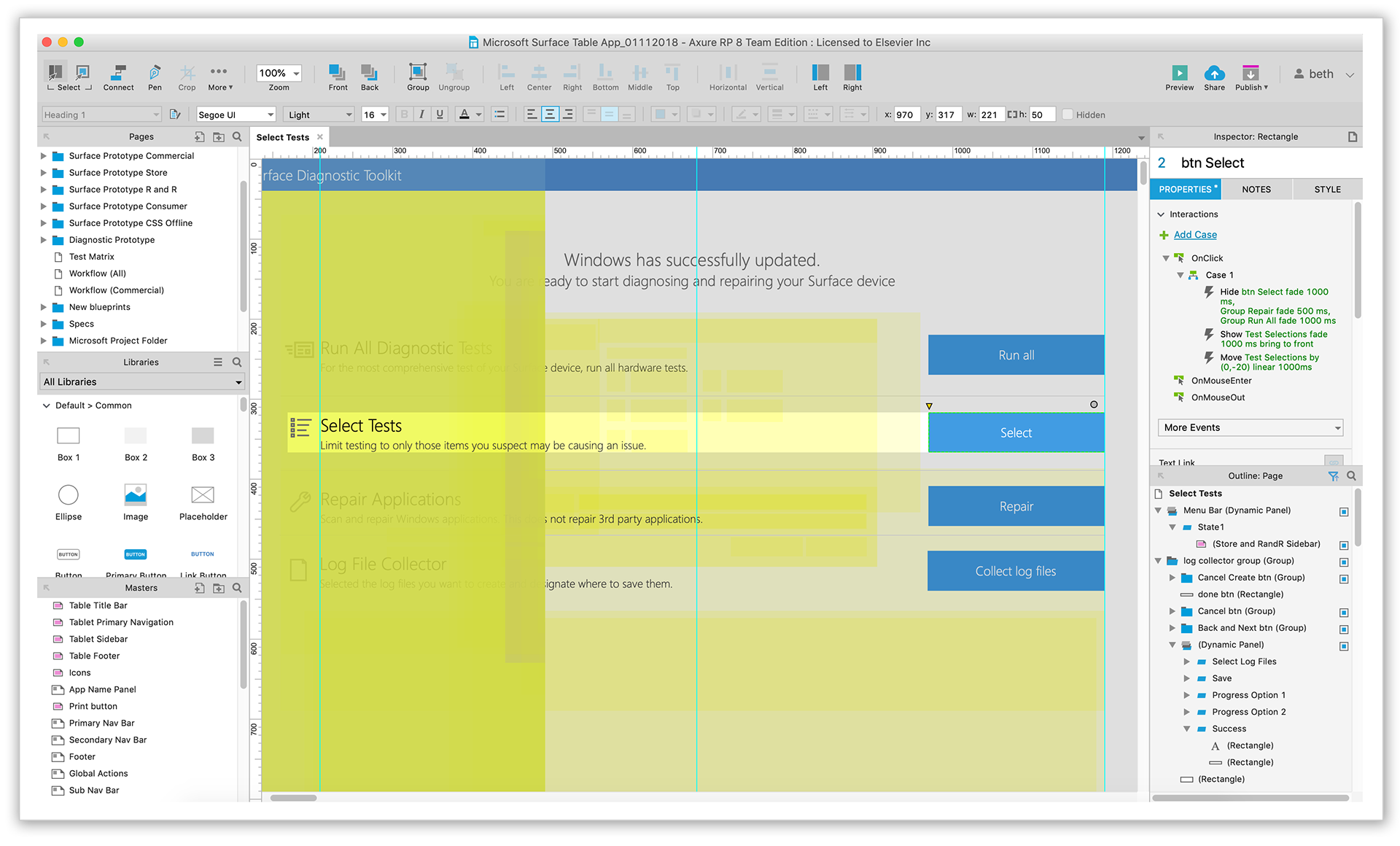Open the beth account menu

1323,74
